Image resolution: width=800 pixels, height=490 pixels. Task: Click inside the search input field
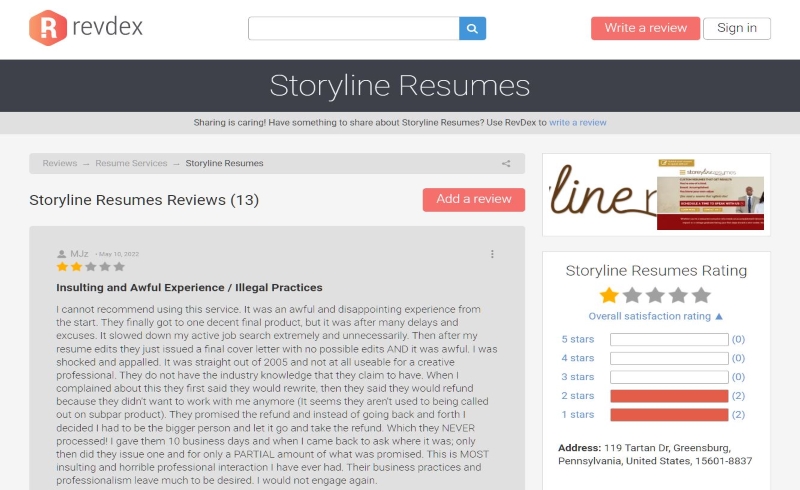pos(354,29)
